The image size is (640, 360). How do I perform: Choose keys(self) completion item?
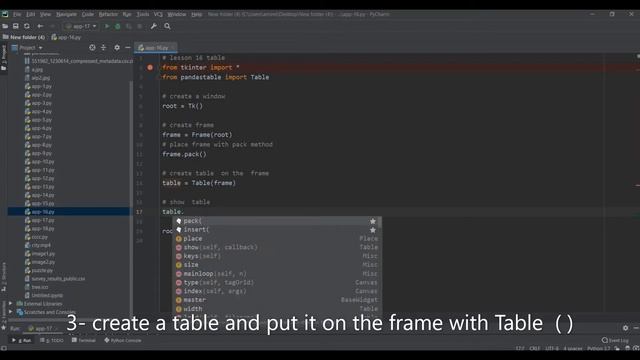pyautogui.click(x=276, y=256)
